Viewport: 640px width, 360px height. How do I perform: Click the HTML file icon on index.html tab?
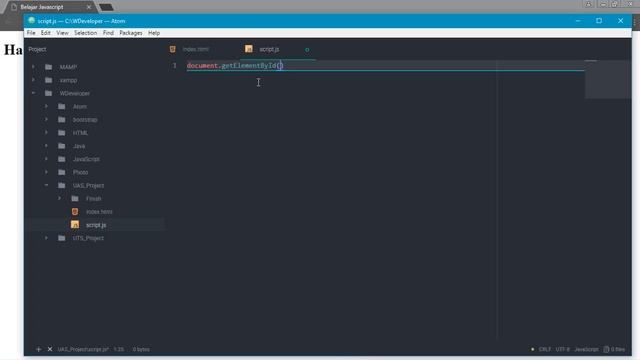[x=173, y=49]
